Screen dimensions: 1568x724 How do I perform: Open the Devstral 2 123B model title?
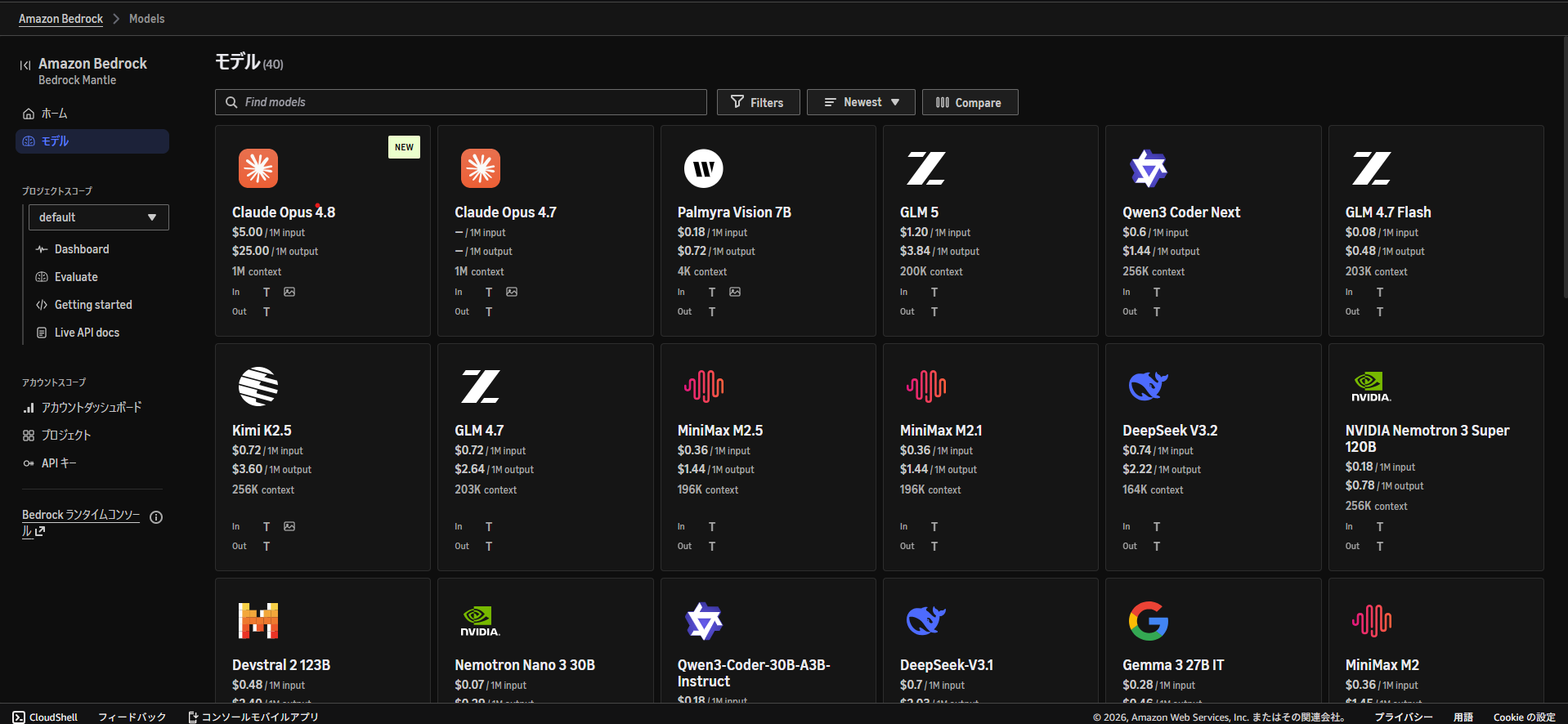(281, 665)
